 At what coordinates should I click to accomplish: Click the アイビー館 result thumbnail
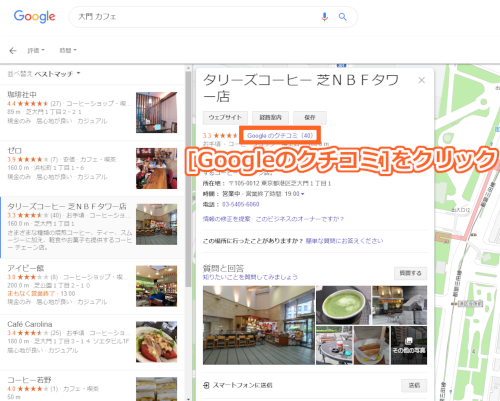pyautogui.click(x=156, y=286)
